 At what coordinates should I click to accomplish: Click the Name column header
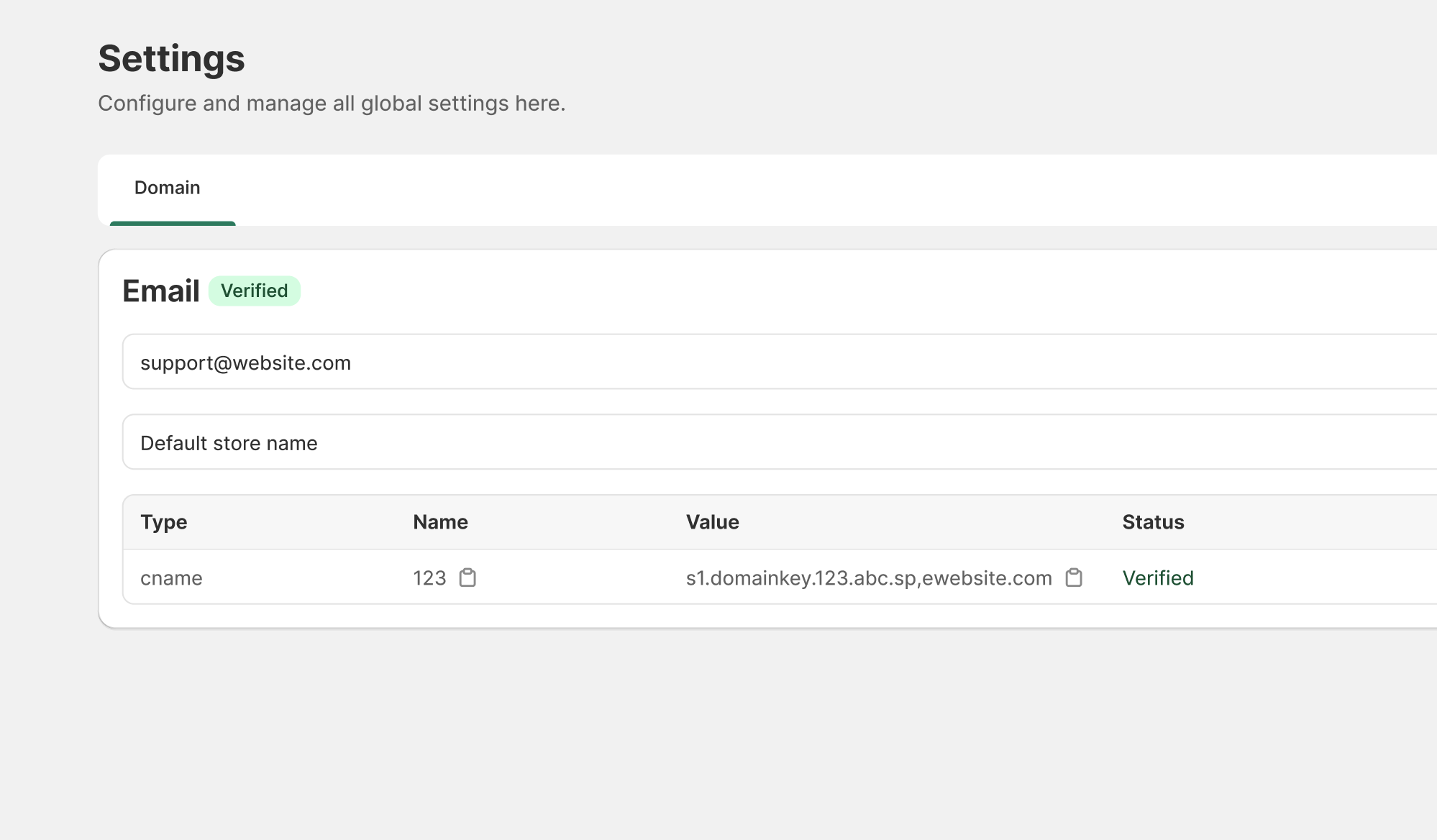pyautogui.click(x=440, y=522)
